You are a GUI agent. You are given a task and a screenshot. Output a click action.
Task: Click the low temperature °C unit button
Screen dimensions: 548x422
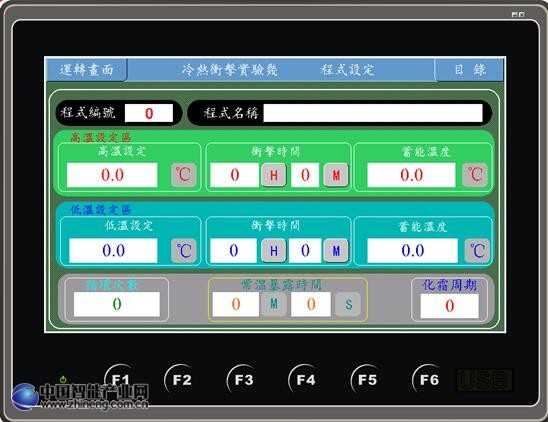point(184,250)
